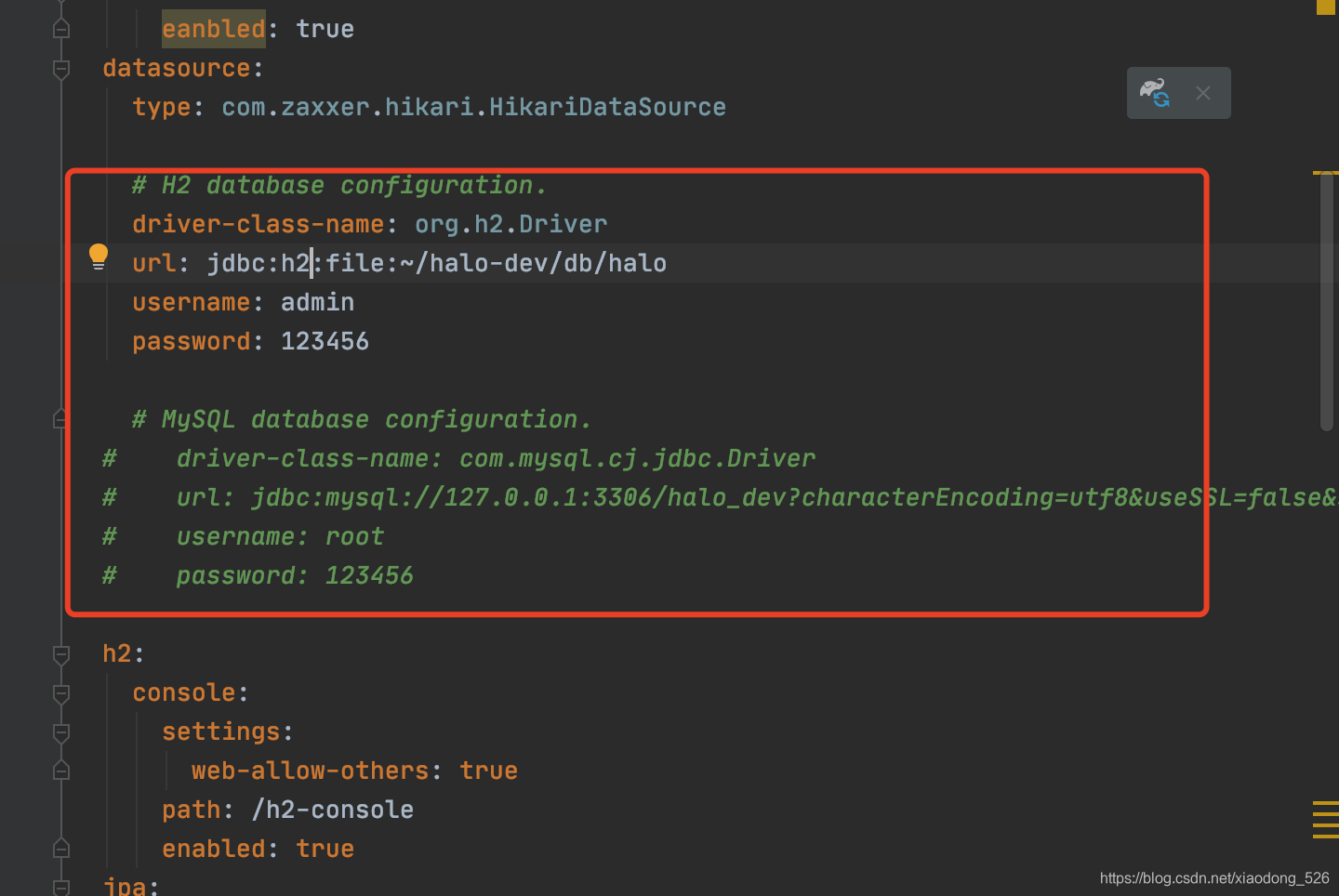Click the correctly spelled 'enabled' key
The height and width of the screenshot is (896, 1339).
coord(214,849)
